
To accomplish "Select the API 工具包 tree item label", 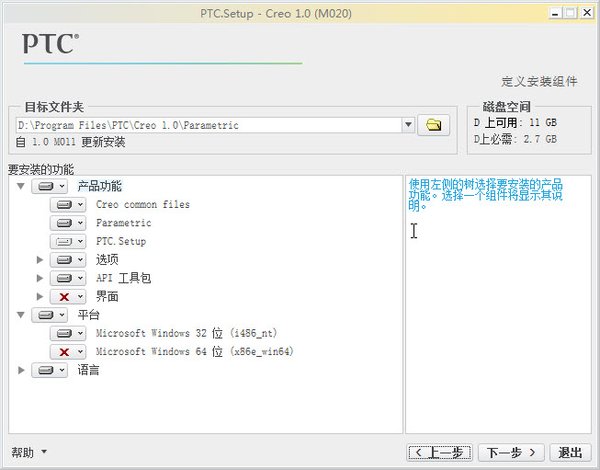I will pos(124,278).
